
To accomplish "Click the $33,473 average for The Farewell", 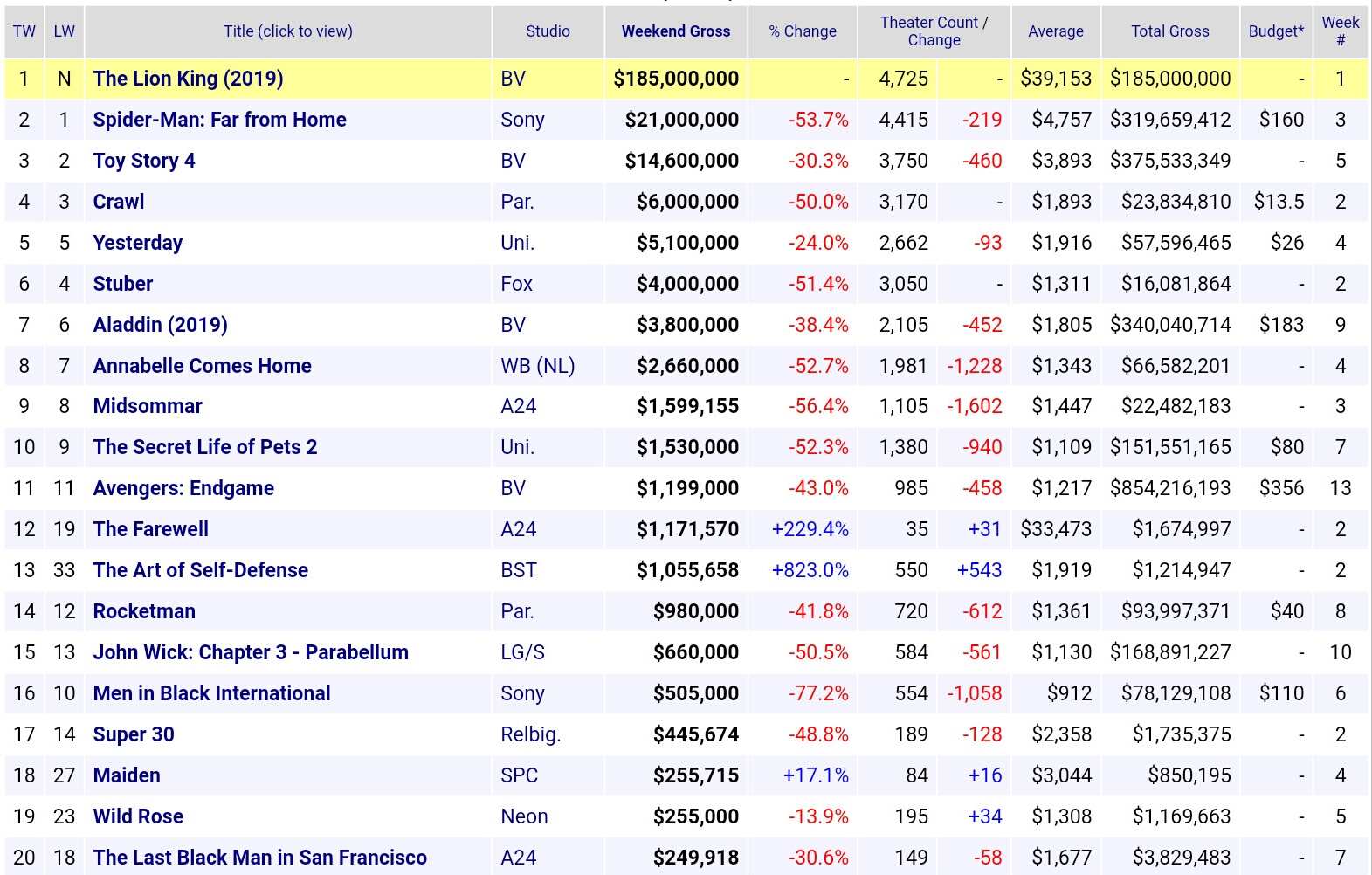I will pos(1056,529).
